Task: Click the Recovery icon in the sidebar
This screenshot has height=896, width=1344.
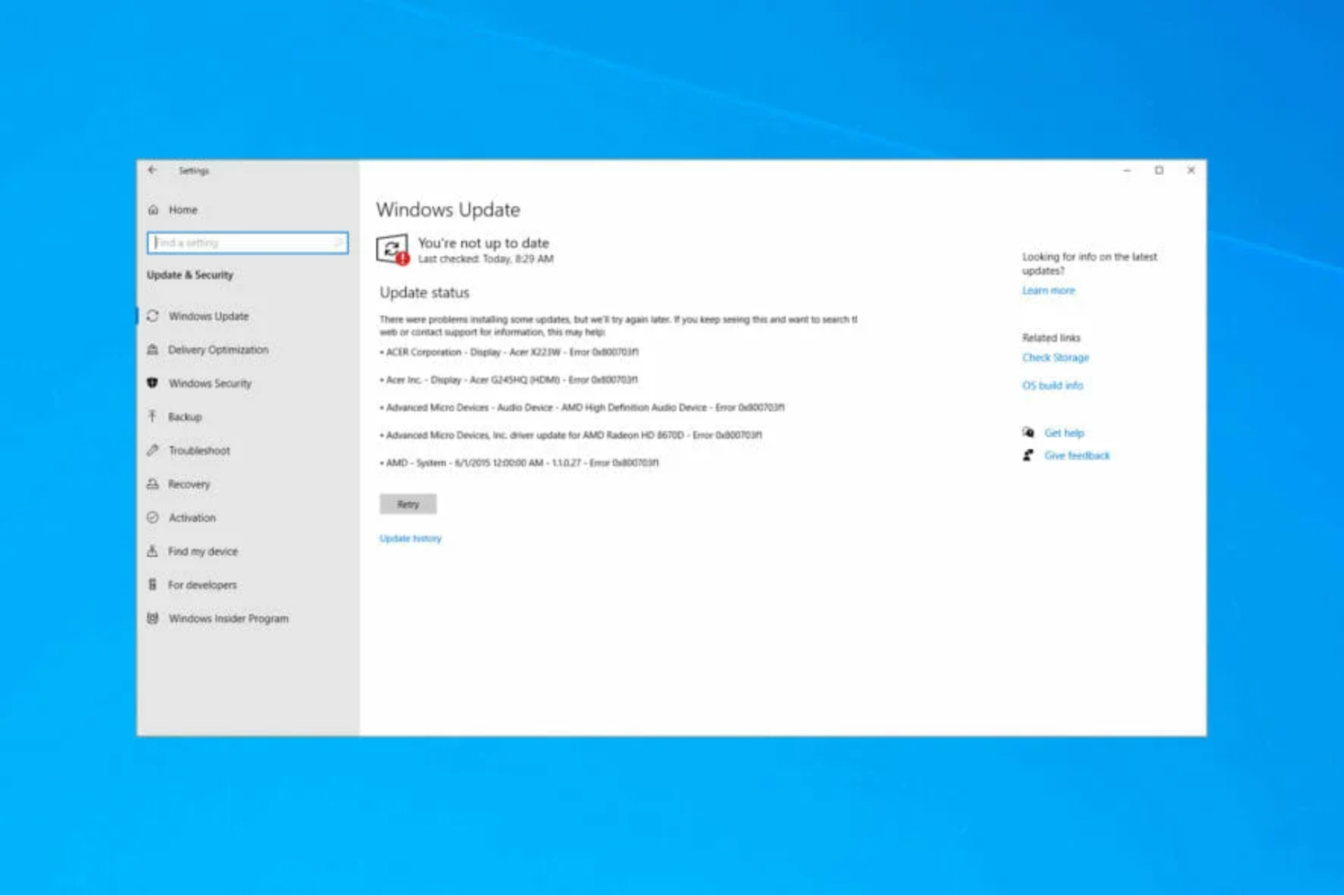Action: pos(154,484)
